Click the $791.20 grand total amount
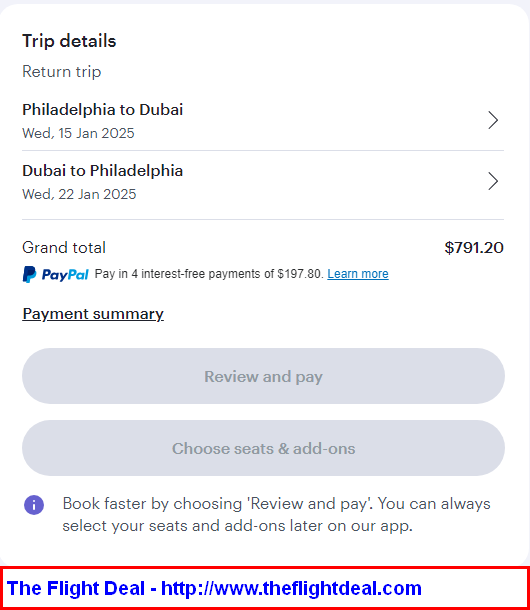The width and height of the screenshot is (530, 610). [474, 248]
